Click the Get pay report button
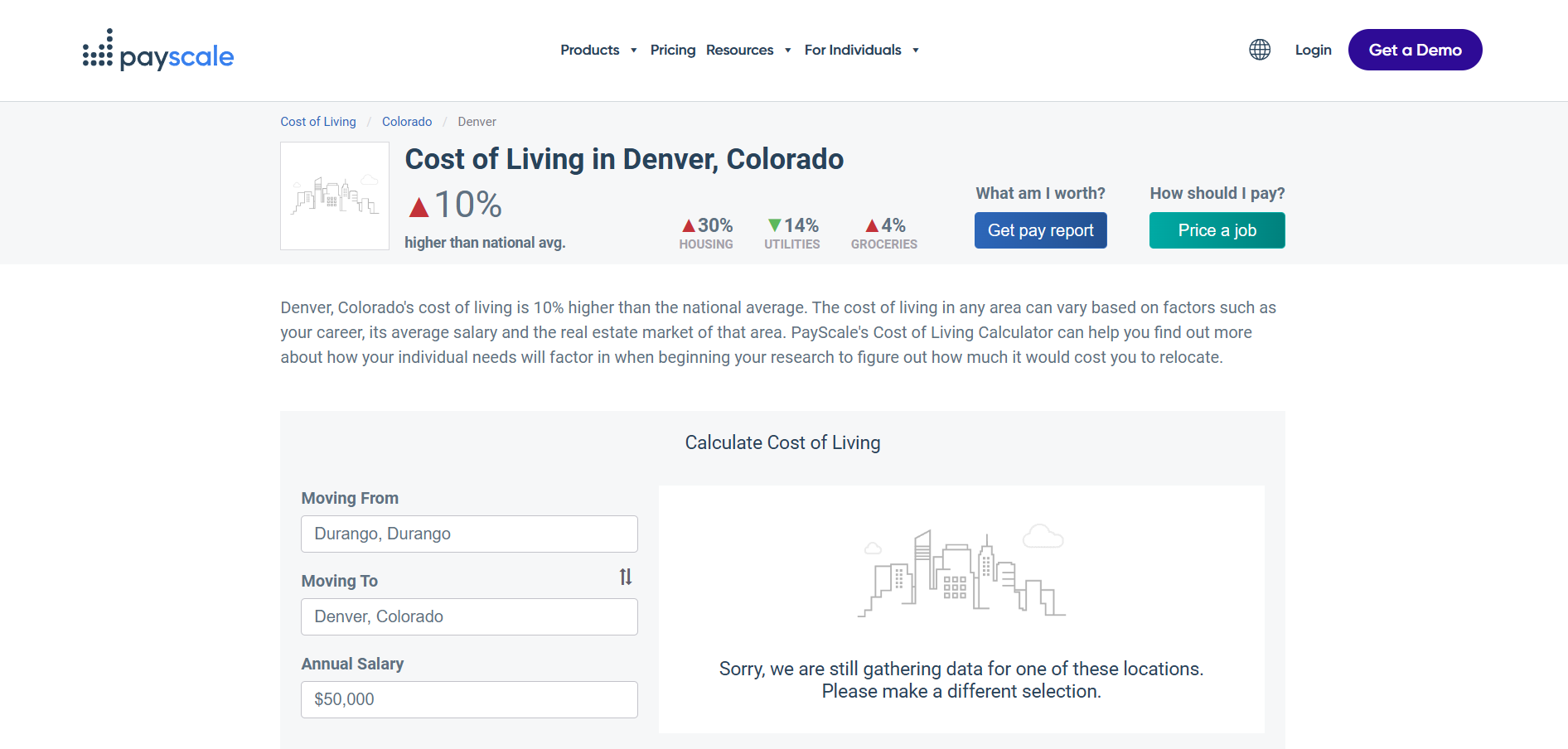The height and width of the screenshot is (749, 1568). pos(1040,230)
